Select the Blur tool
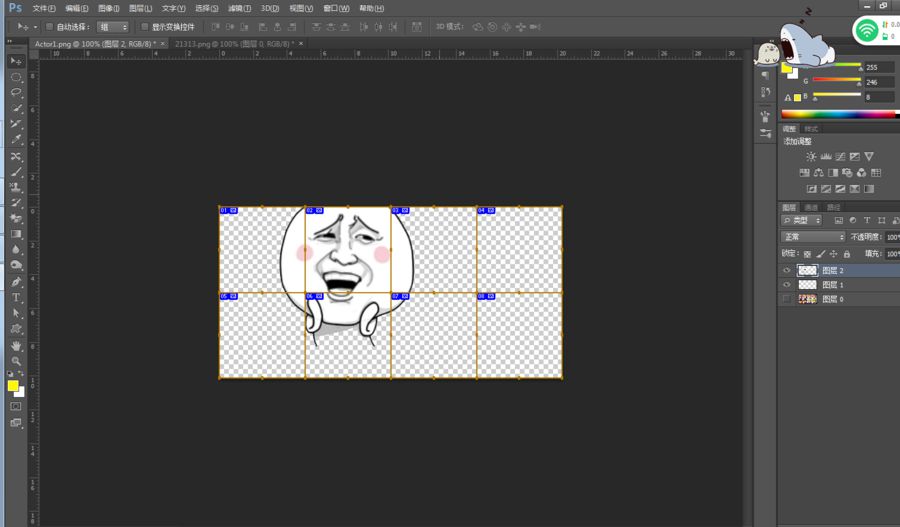 [x=15, y=250]
